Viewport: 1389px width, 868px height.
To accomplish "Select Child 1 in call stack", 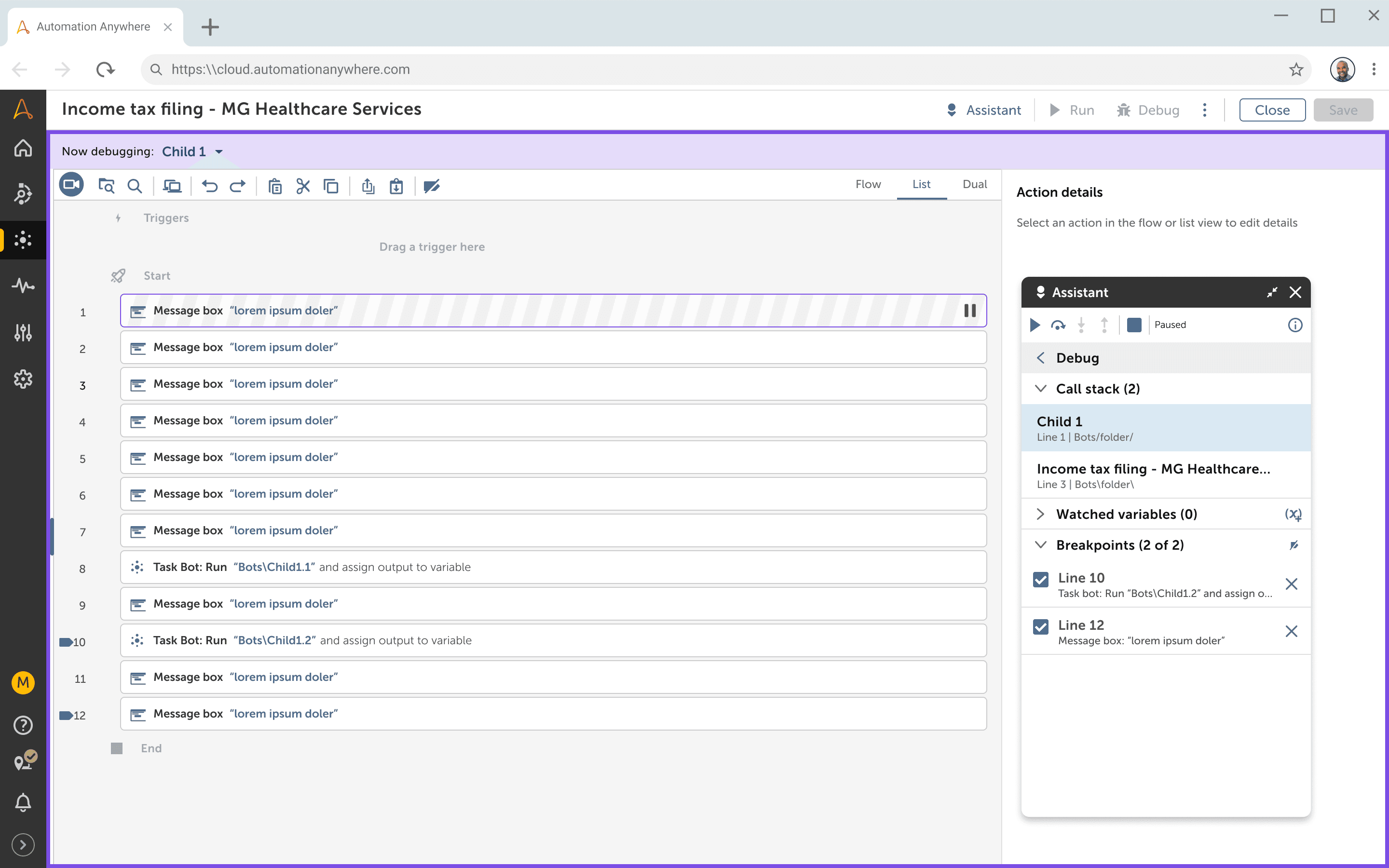I will pyautogui.click(x=1166, y=428).
